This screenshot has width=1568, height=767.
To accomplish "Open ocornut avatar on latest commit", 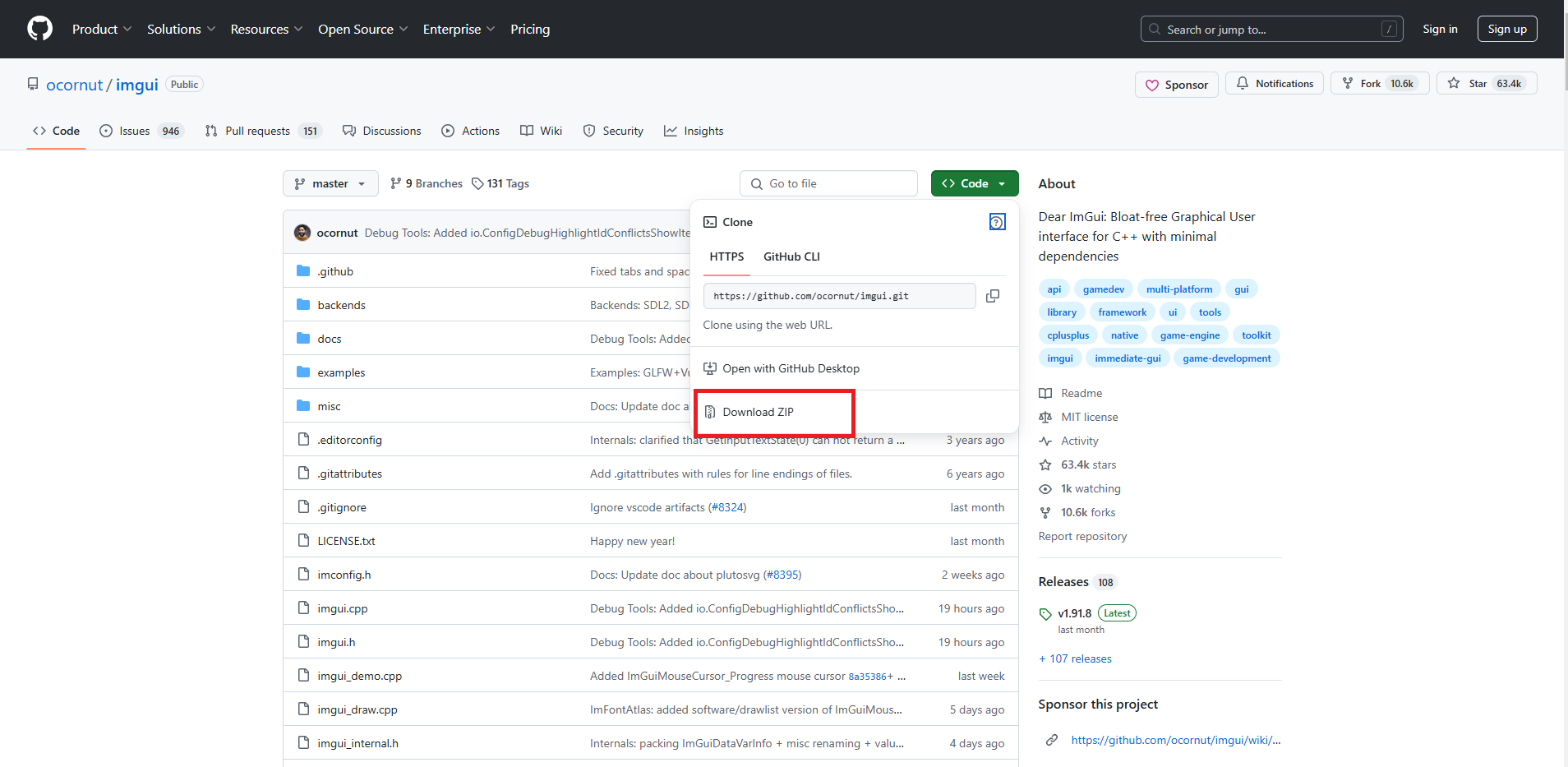I will point(302,233).
